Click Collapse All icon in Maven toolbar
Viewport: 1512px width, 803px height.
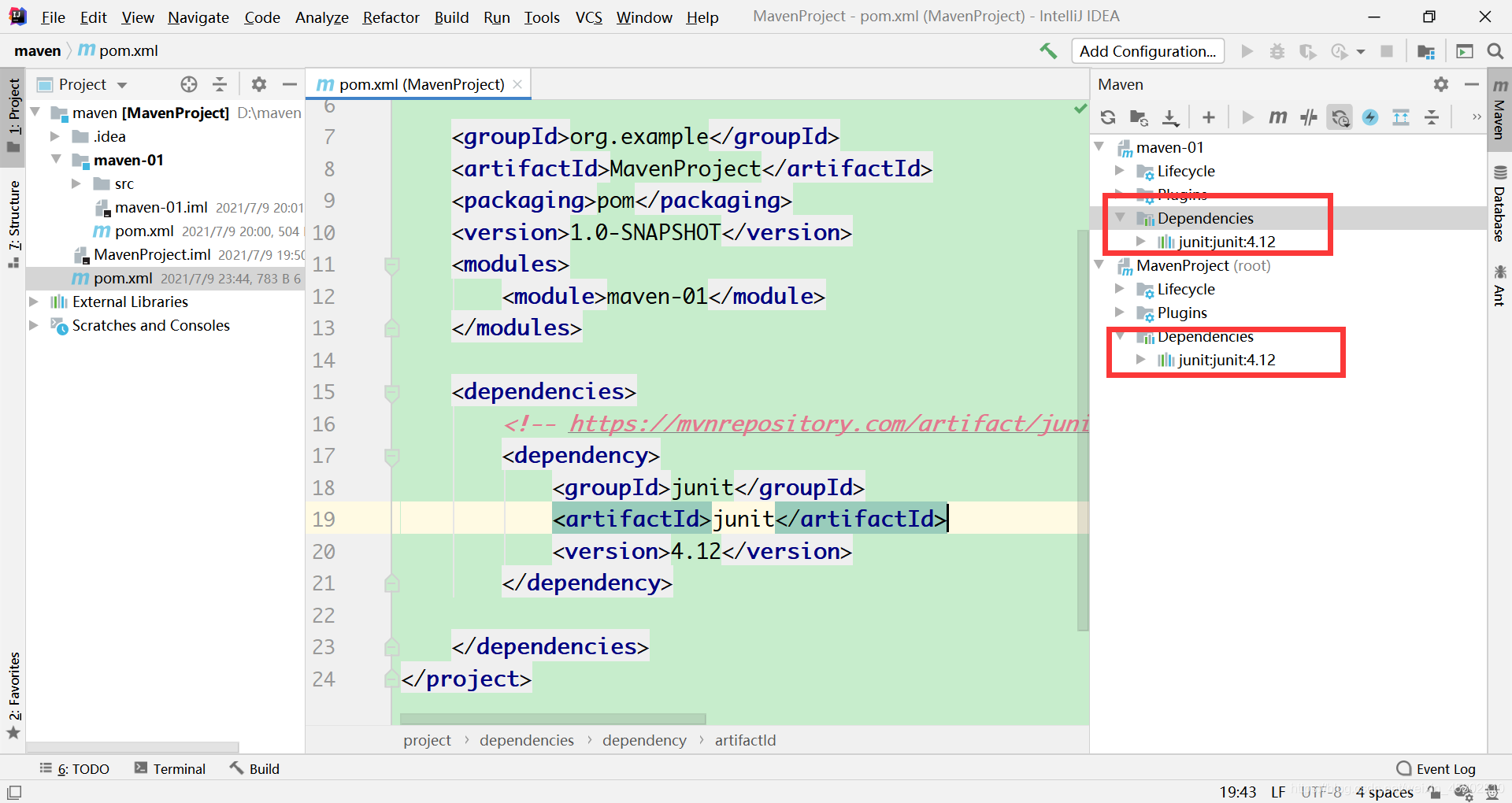tap(1432, 117)
